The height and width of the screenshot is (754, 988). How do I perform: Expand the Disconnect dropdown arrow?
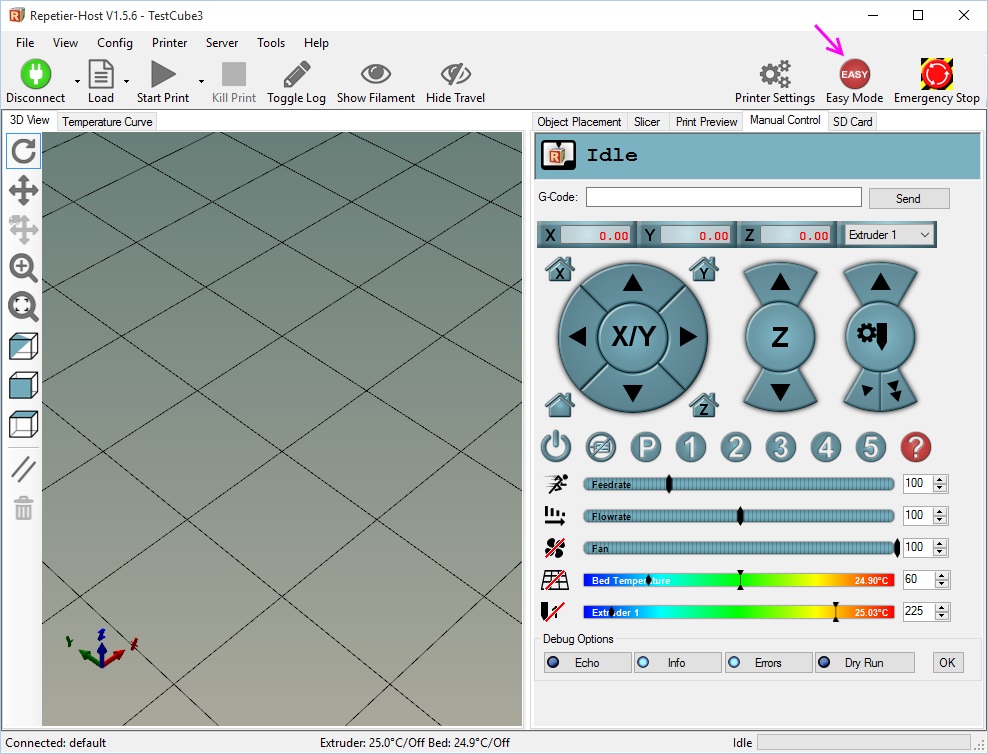point(78,81)
